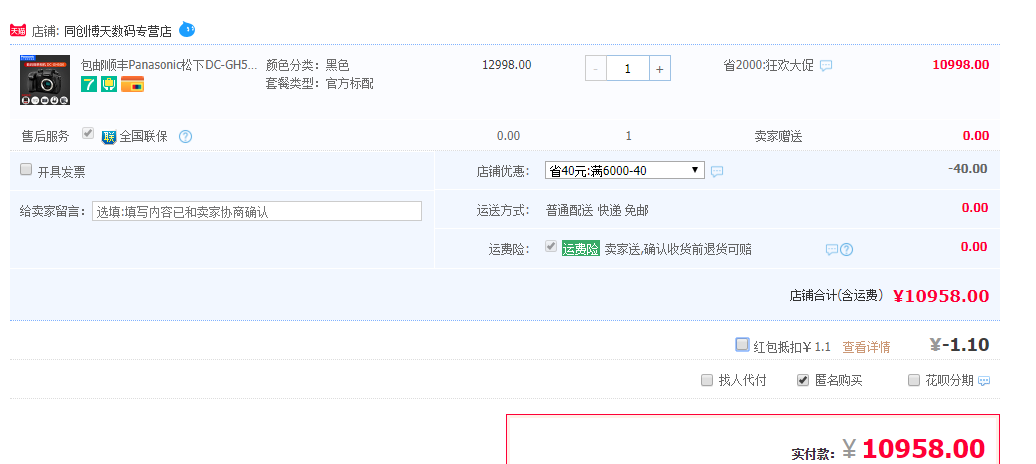1036x464 pixels.
Task: Open the 查看详情 link
Action: pyautogui.click(x=866, y=347)
